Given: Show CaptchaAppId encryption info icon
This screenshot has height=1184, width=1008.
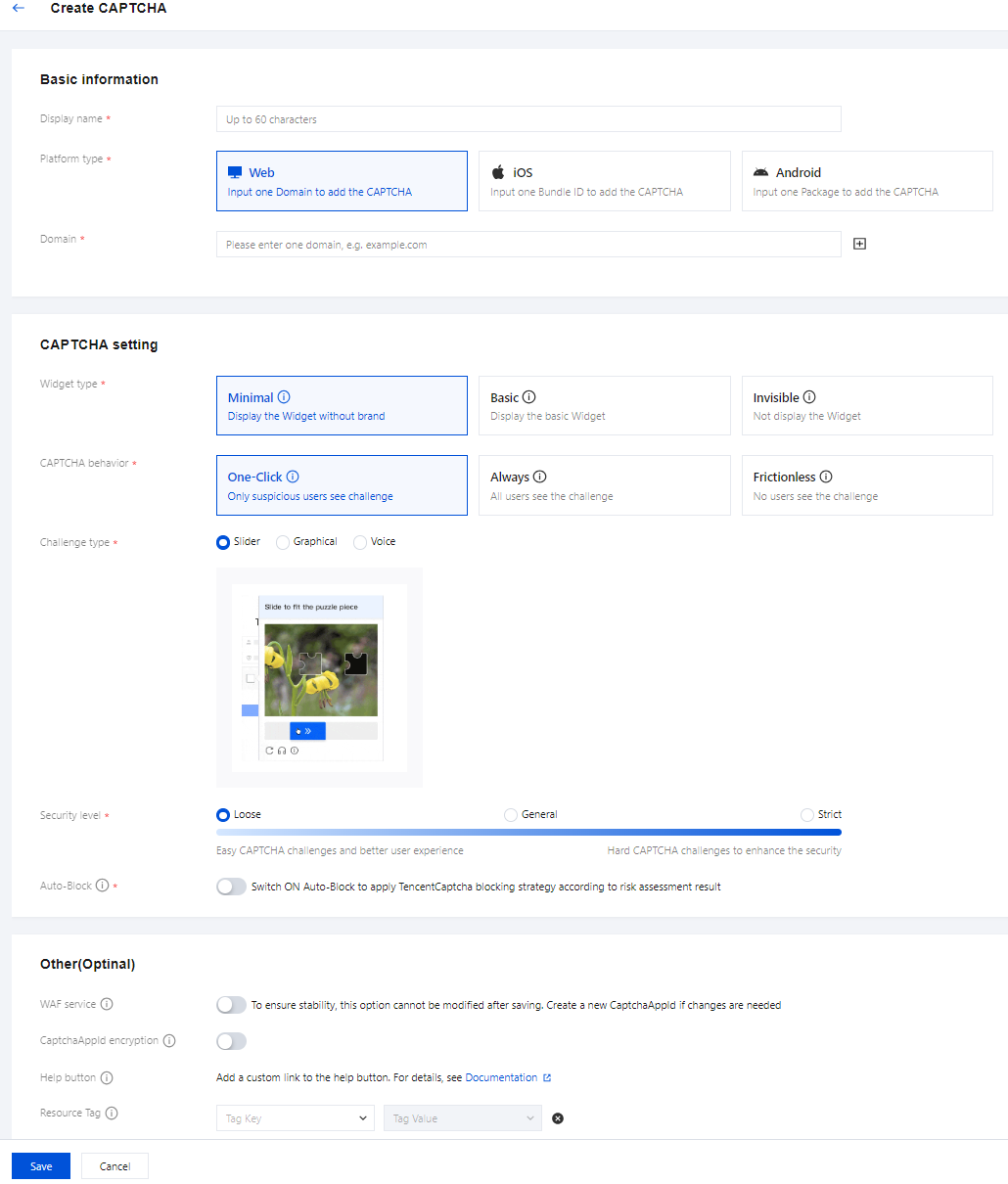Looking at the screenshot, I should coord(169,1040).
